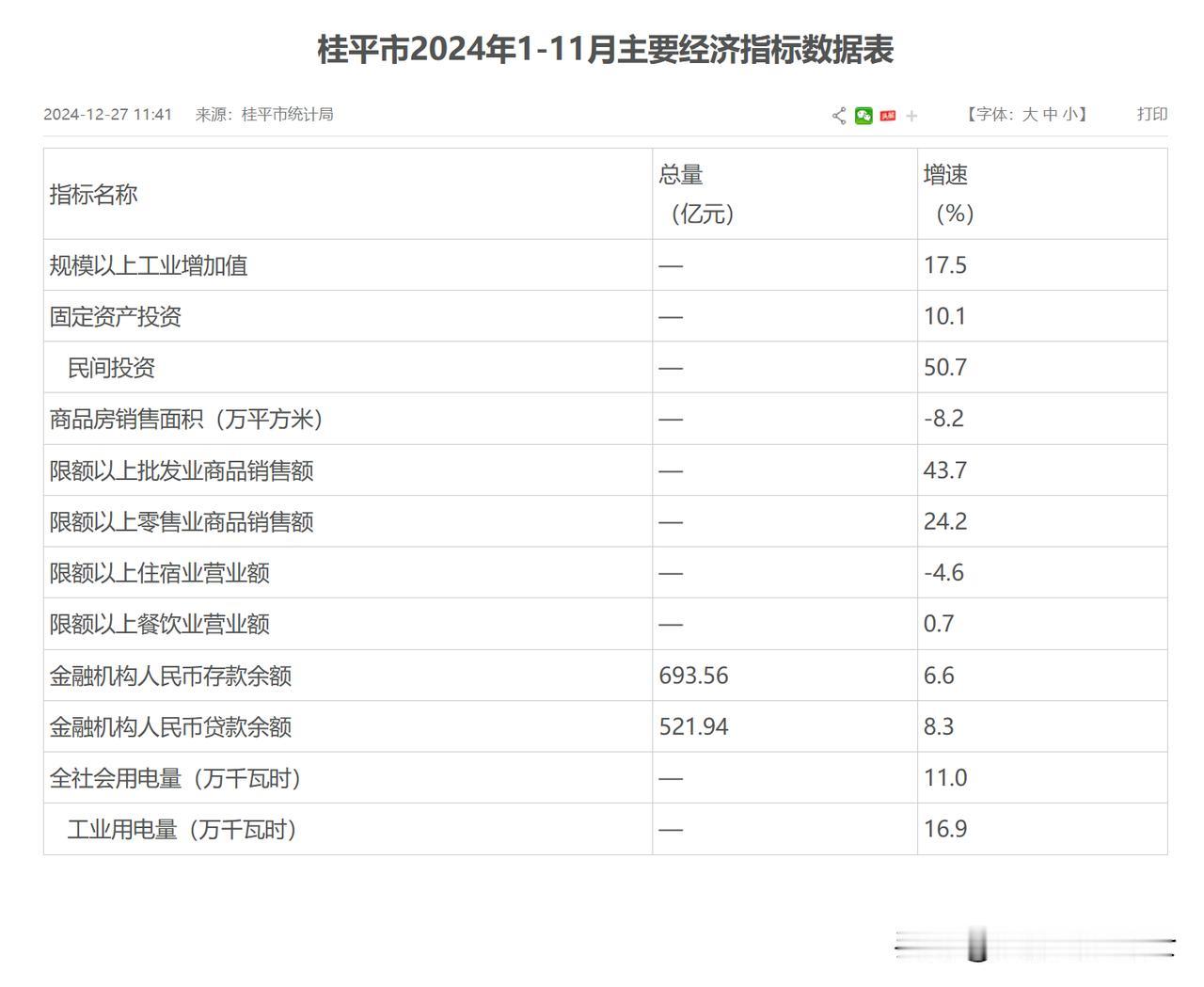1204x987 pixels.
Task: Click the growth value 43.7
Action: 945,470
